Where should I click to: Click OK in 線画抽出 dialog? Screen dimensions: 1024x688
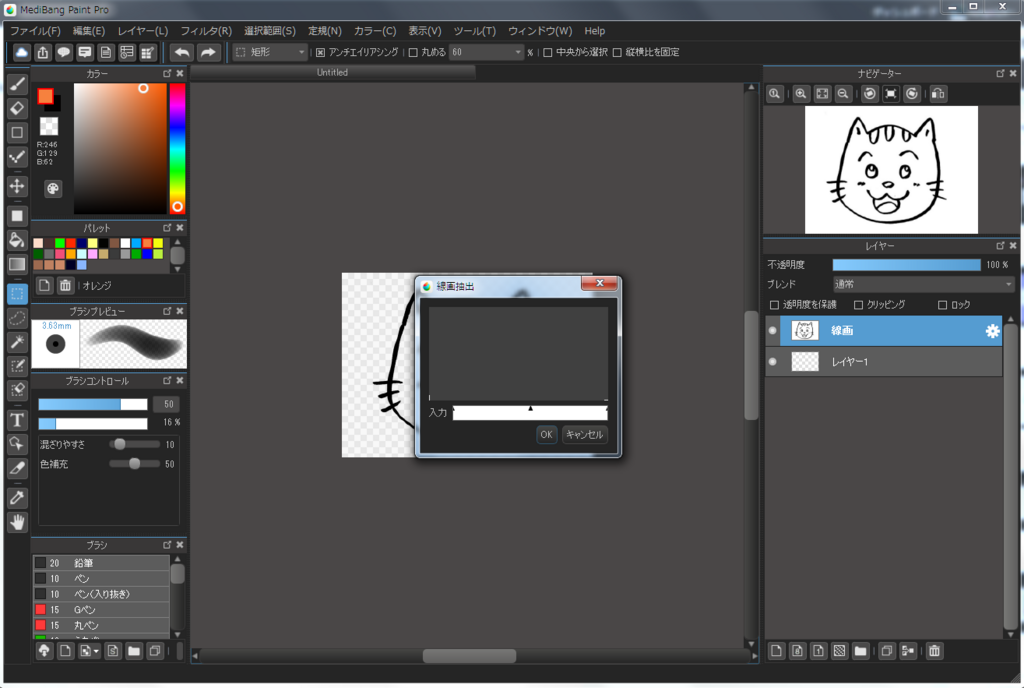pyautogui.click(x=546, y=435)
